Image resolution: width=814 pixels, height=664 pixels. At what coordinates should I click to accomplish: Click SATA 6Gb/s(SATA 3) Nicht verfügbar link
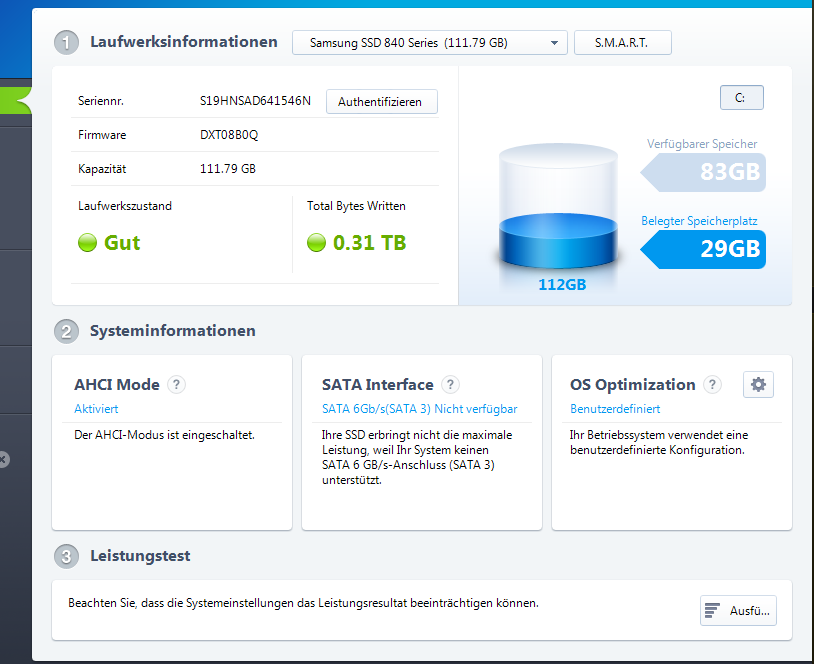[419, 409]
